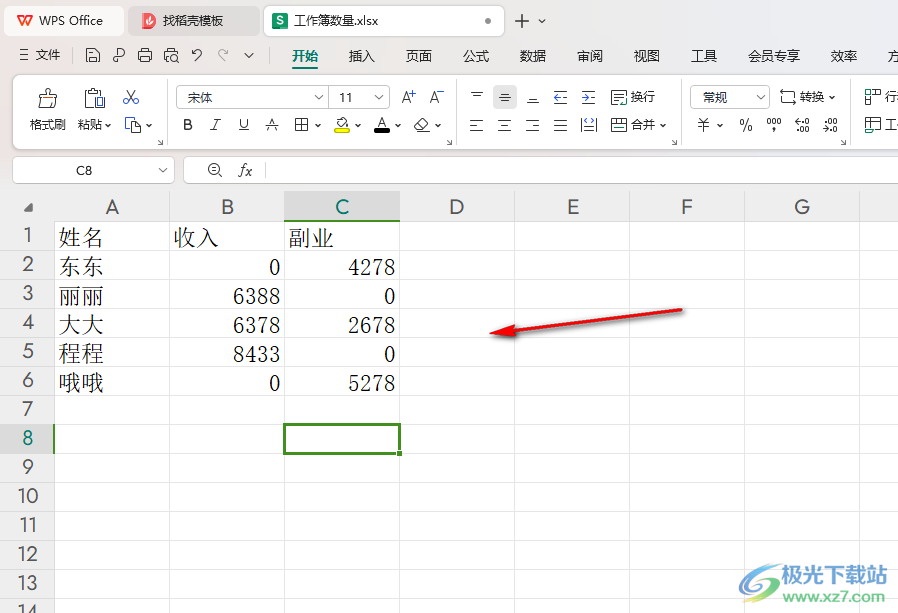
Task: Expand the fill color dropdown arrow
Action: 358,125
